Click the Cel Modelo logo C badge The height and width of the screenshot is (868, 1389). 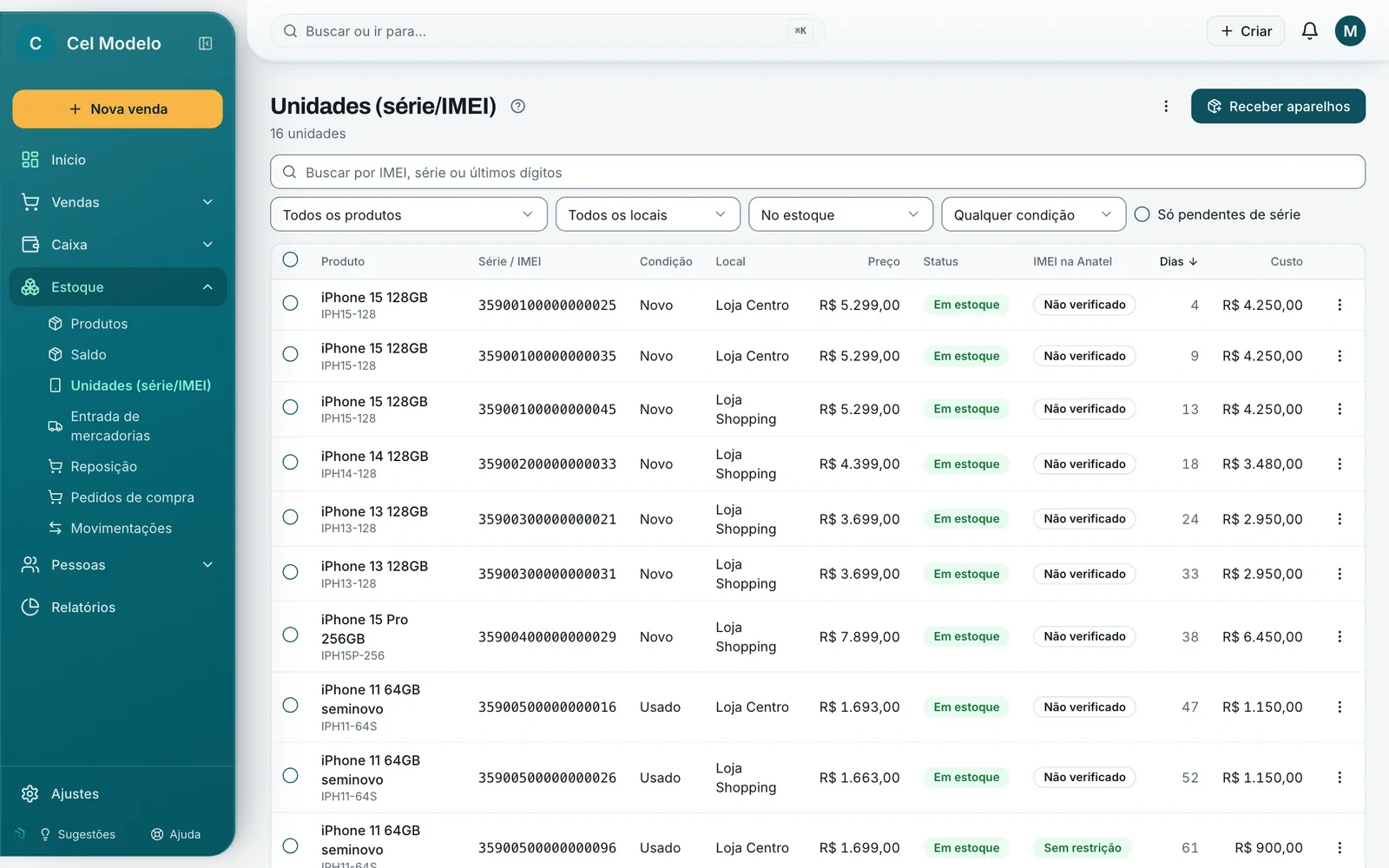(x=36, y=43)
